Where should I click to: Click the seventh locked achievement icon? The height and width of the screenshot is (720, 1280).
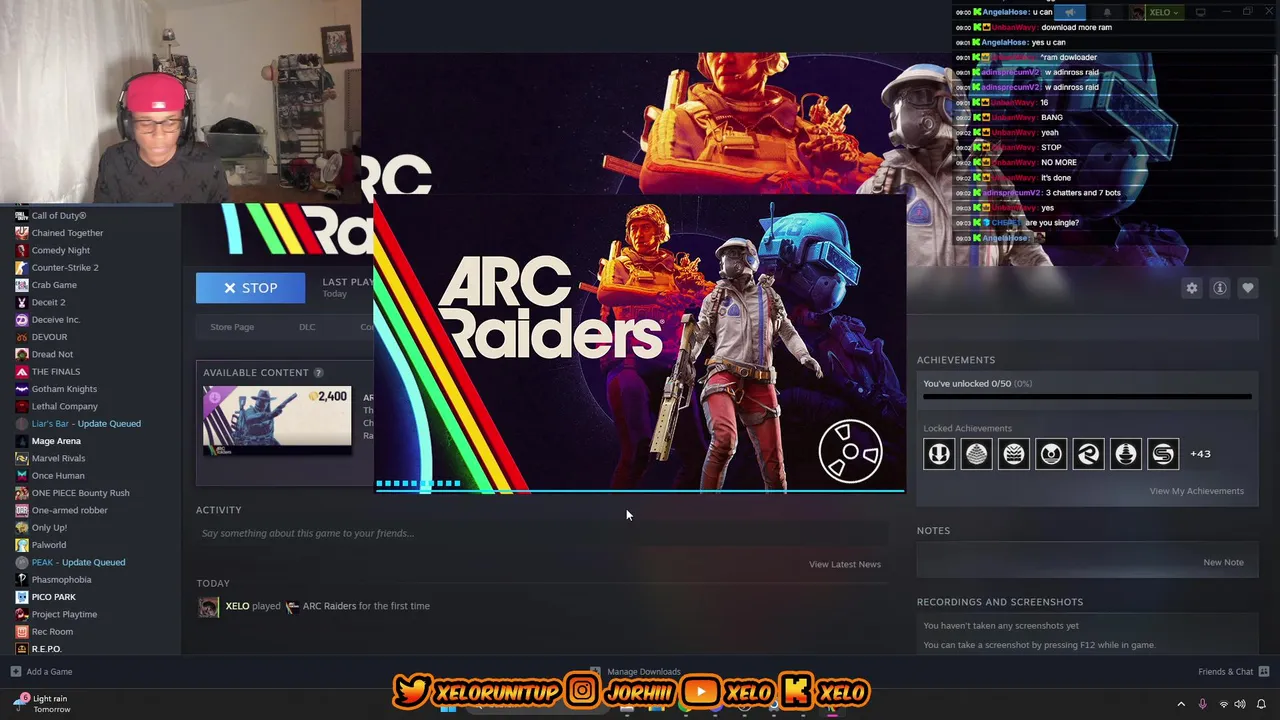point(1163,454)
